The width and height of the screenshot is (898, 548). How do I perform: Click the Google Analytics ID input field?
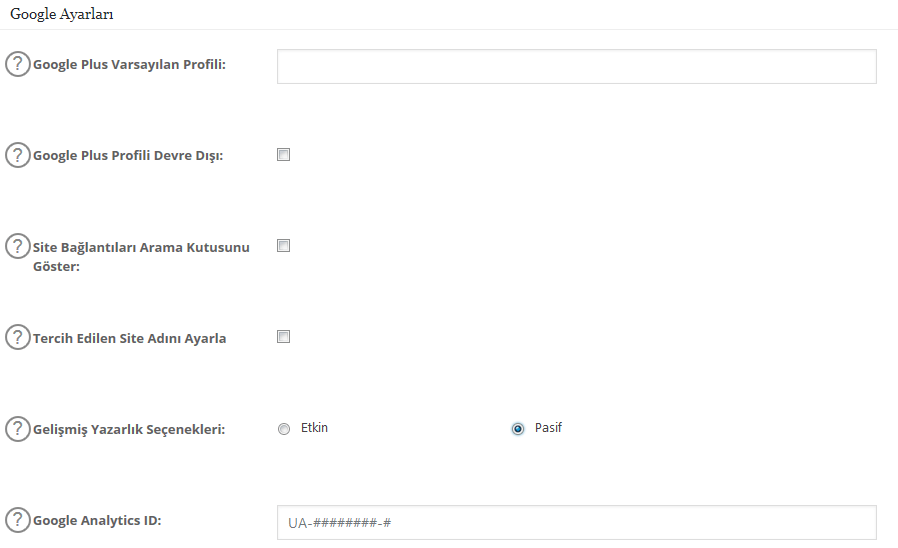577,522
